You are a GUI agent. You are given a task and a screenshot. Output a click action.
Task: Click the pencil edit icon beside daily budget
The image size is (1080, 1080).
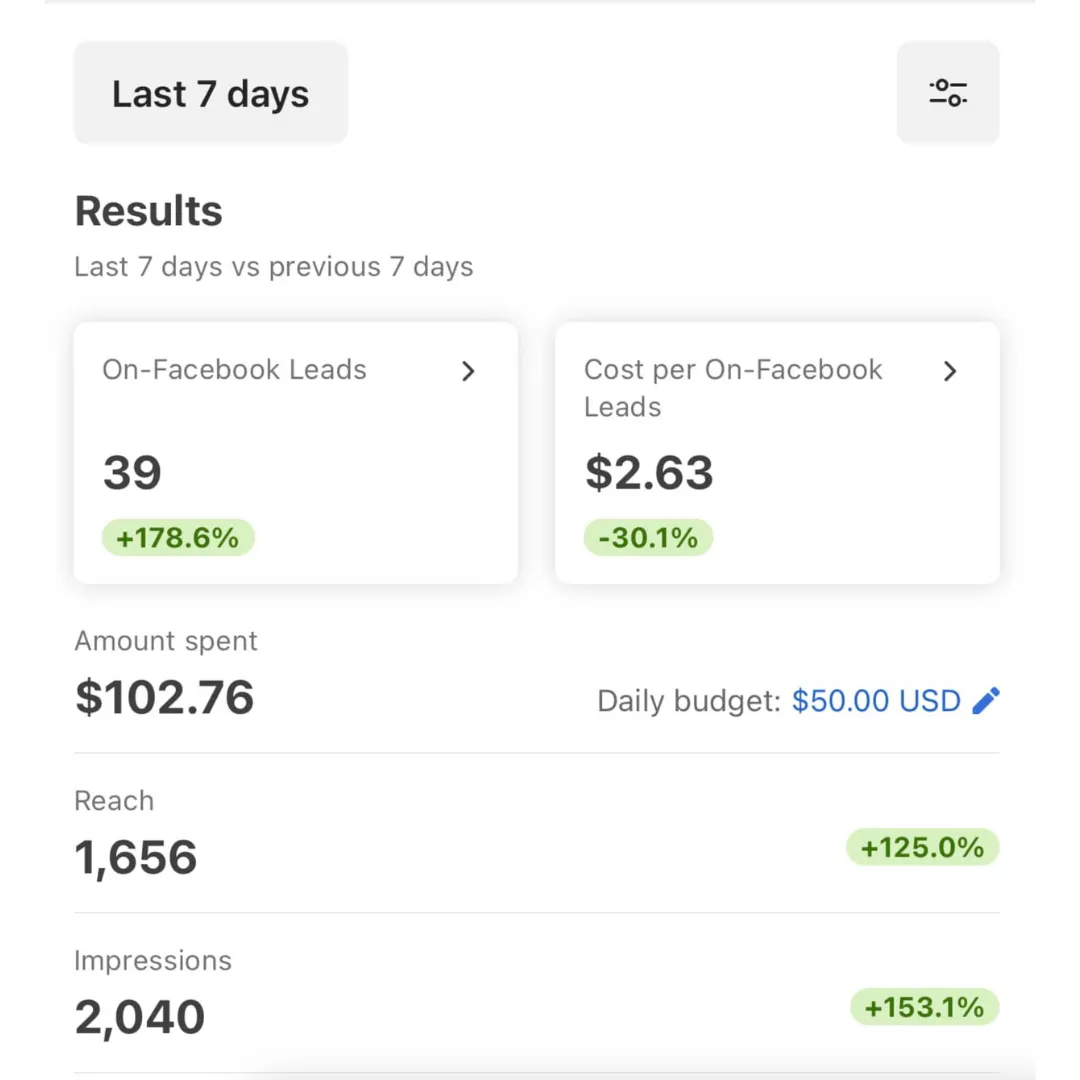point(986,700)
